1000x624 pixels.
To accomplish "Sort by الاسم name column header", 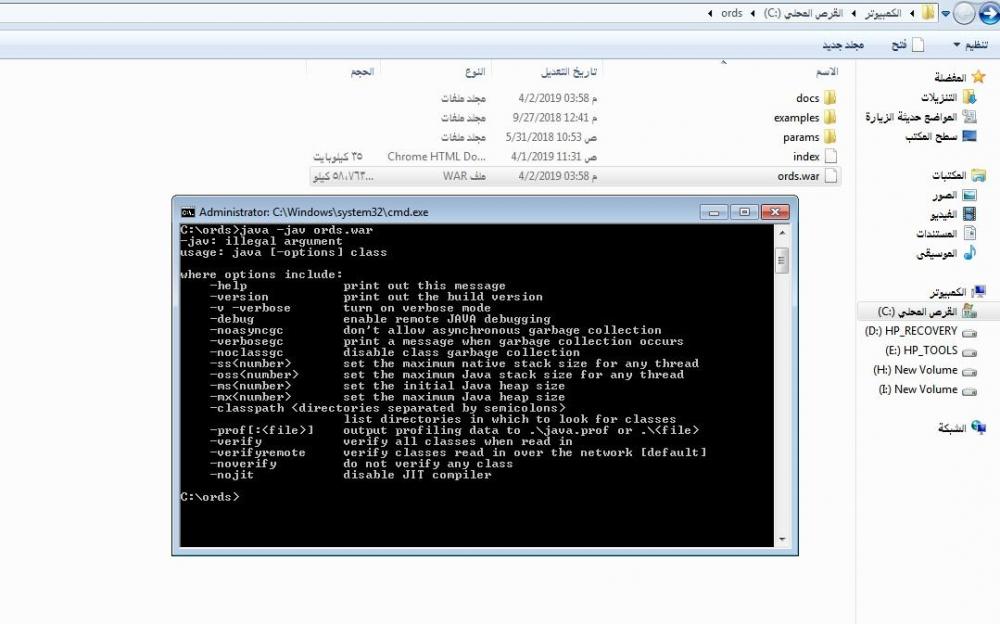I will tap(827, 73).
